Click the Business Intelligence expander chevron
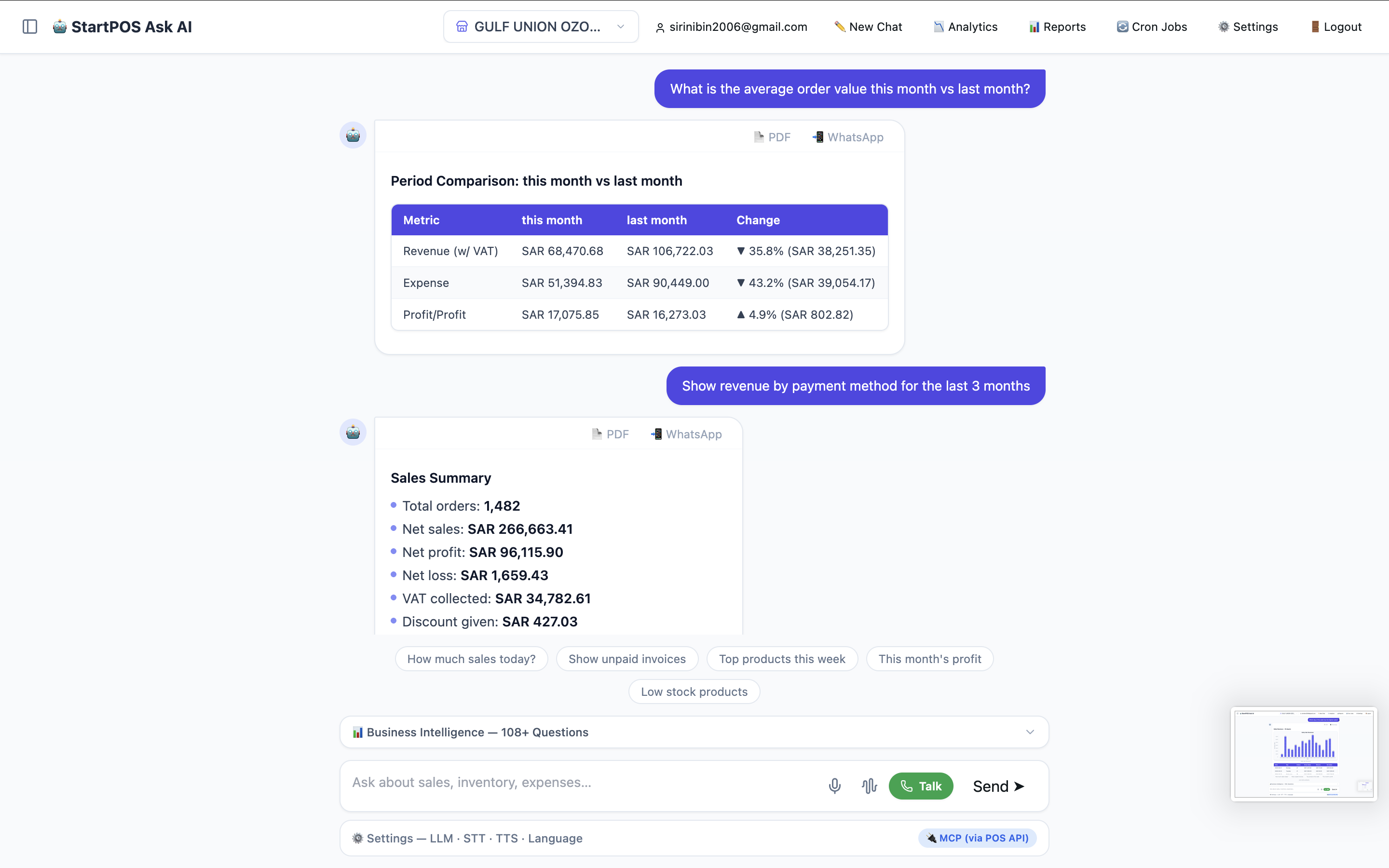1389x868 pixels. [1030, 732]
